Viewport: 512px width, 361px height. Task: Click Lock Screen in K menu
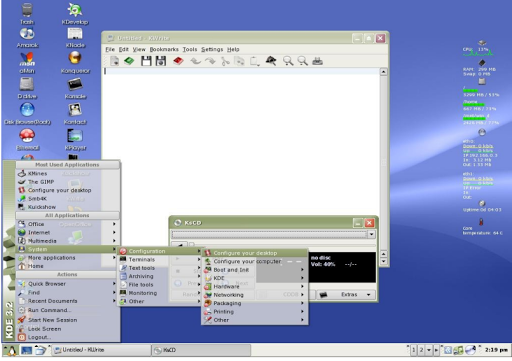[68, 329]
